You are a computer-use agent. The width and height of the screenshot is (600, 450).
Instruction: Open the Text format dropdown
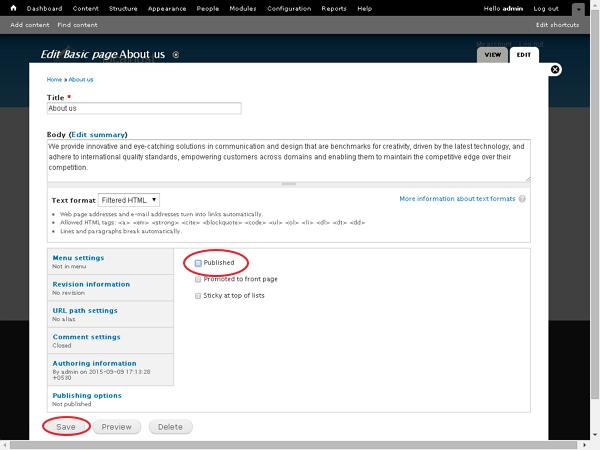point(129,200)
